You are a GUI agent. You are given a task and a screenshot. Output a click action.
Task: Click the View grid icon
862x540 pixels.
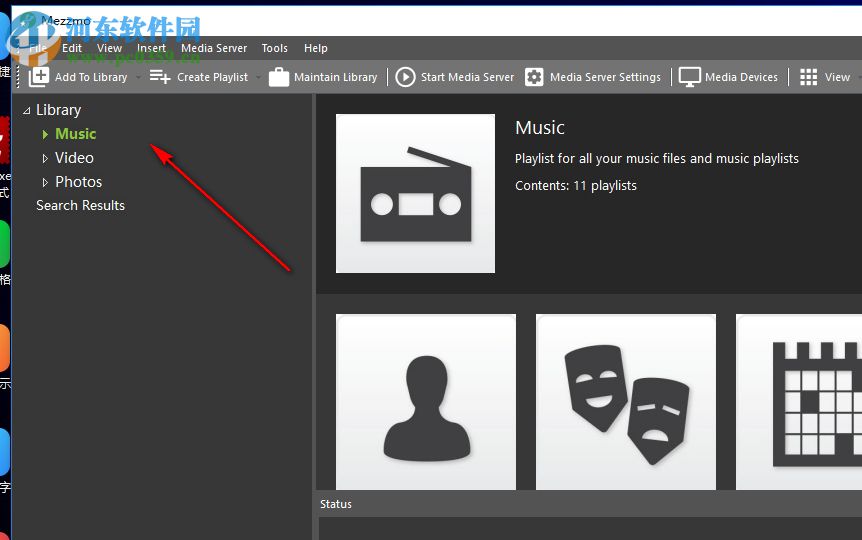pos(809,77)
